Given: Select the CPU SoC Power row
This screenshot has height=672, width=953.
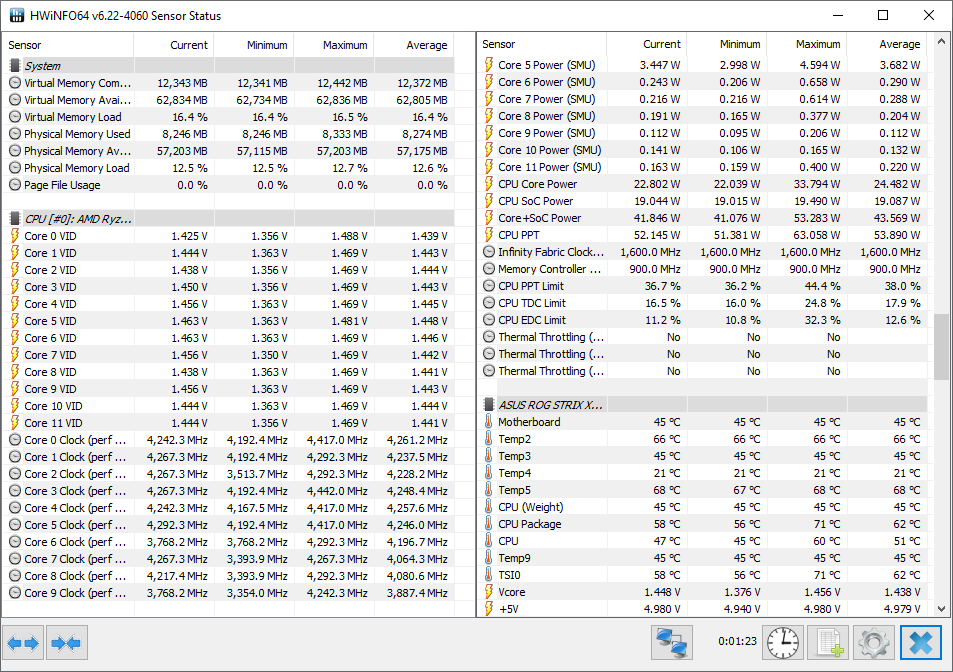Looking at the screenshot, I should (703, 201).
